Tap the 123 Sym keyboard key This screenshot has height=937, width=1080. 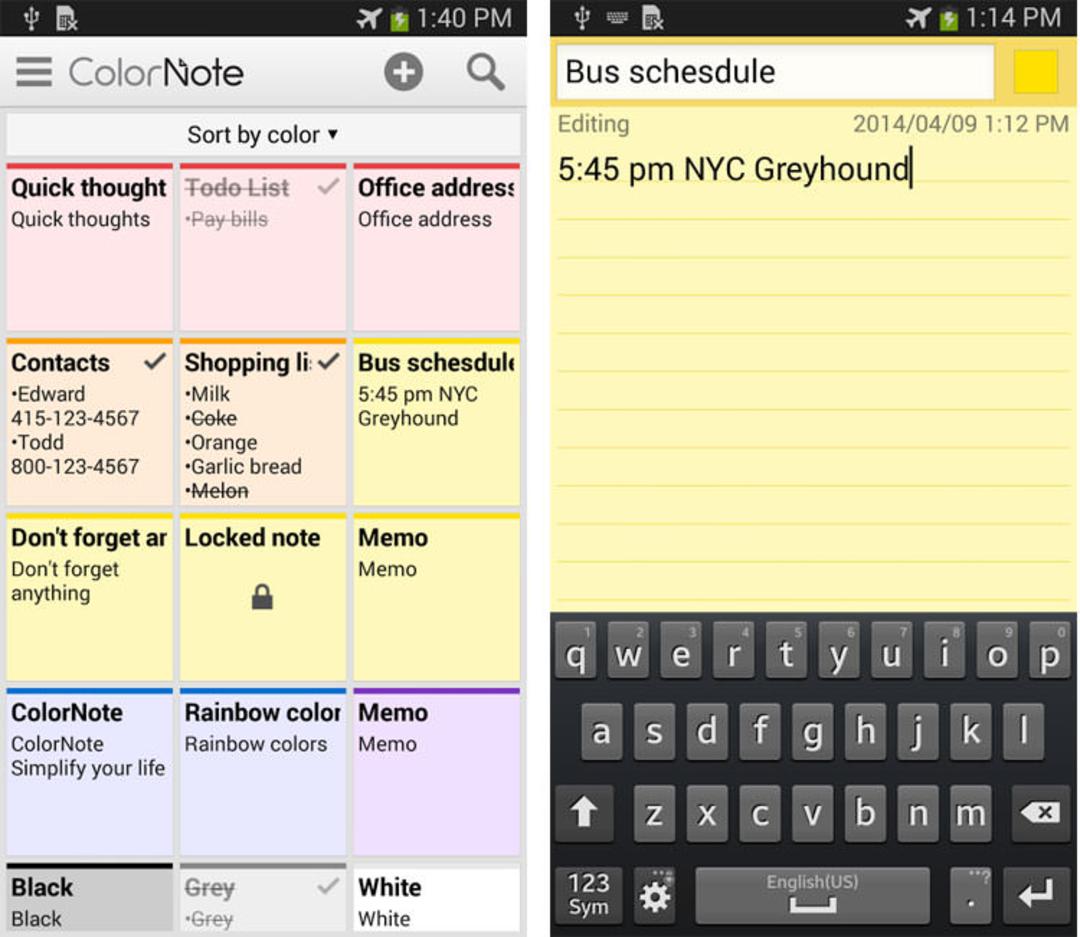[x=588, y=895]
